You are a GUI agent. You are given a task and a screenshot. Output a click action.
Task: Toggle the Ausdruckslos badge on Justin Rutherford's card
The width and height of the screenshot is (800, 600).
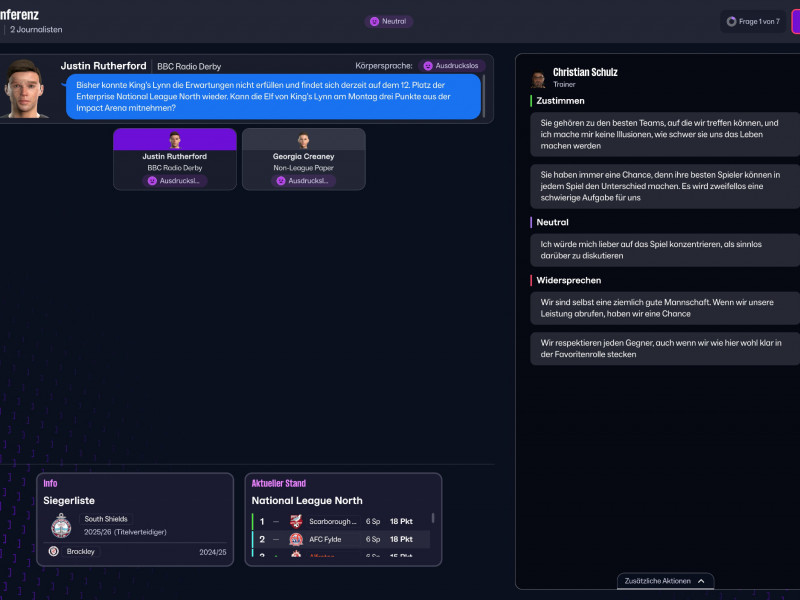click(175, 182)
